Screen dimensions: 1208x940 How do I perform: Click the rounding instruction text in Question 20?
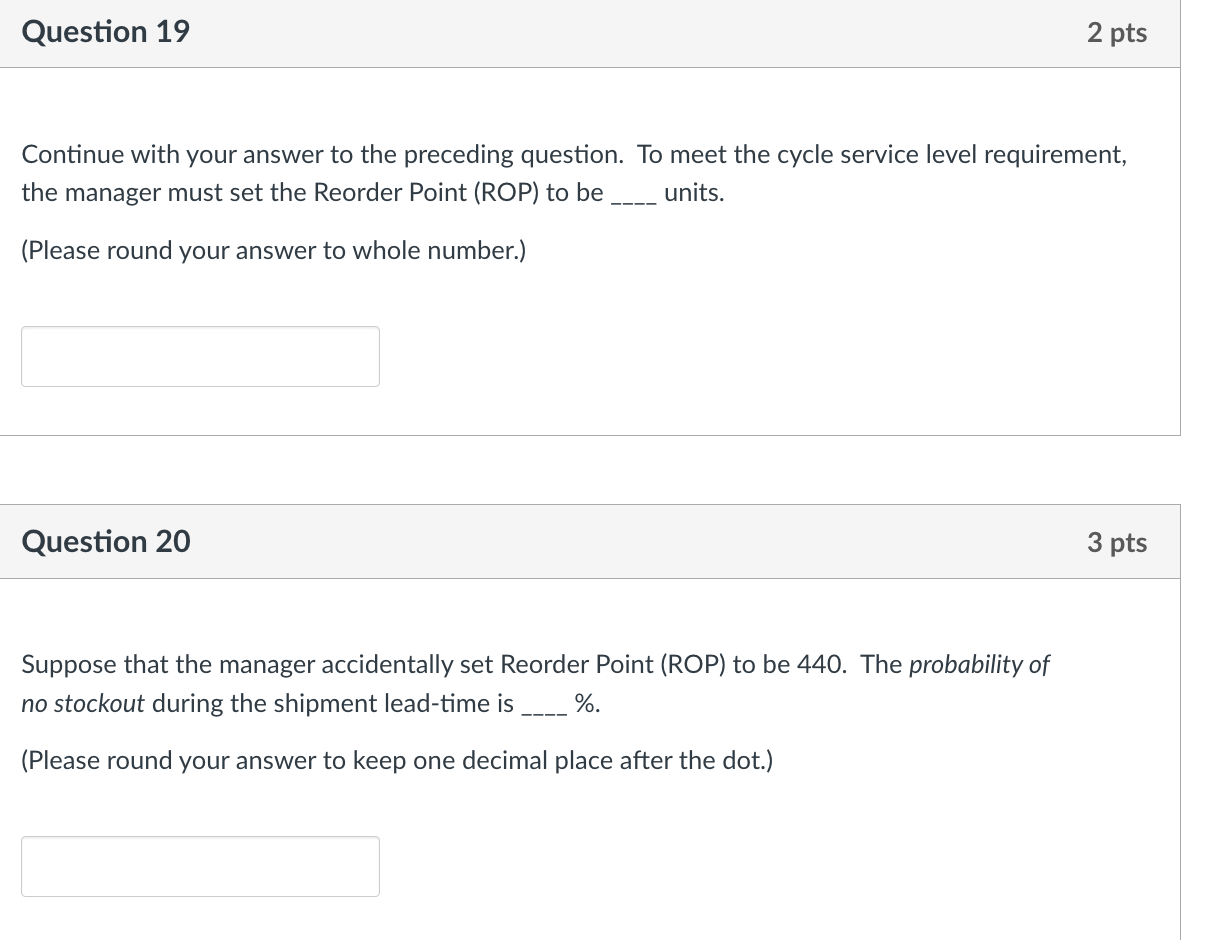(397, 760)
